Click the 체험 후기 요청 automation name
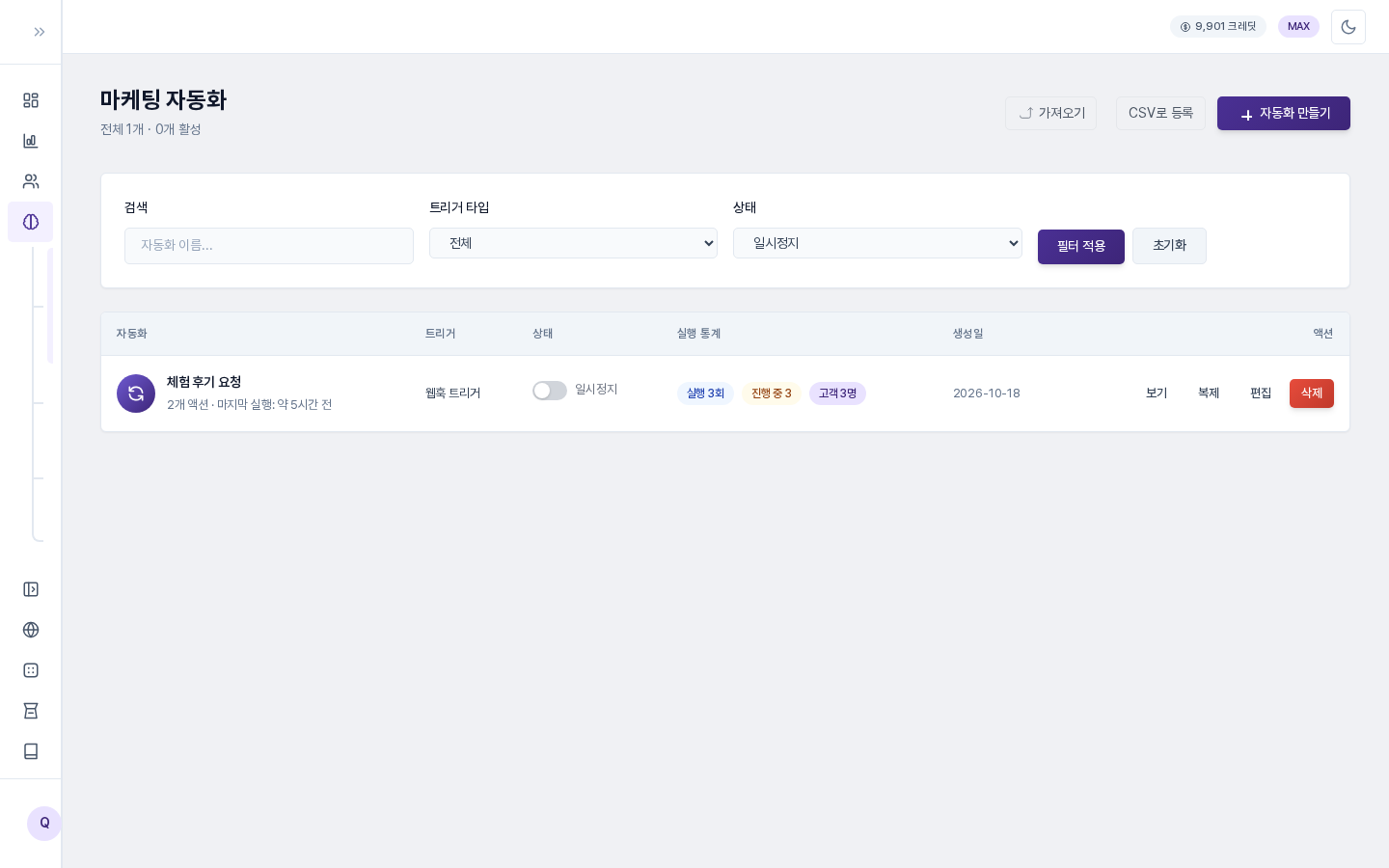The height and width of the screenshot is (868, 1389). 204,382
